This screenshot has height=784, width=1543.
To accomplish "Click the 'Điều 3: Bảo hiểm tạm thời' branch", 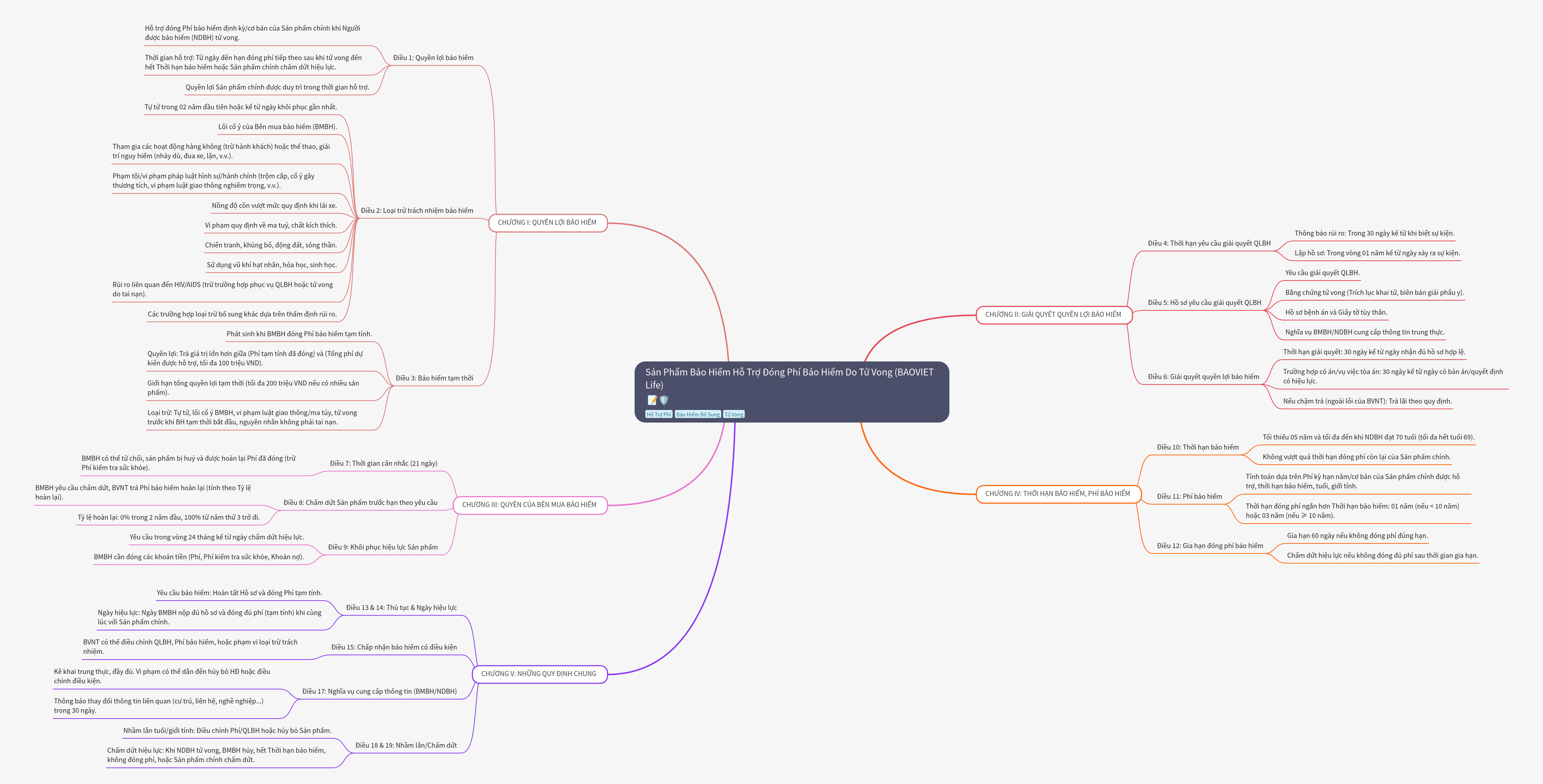I will pyautogui.click(x=434, y=379).
